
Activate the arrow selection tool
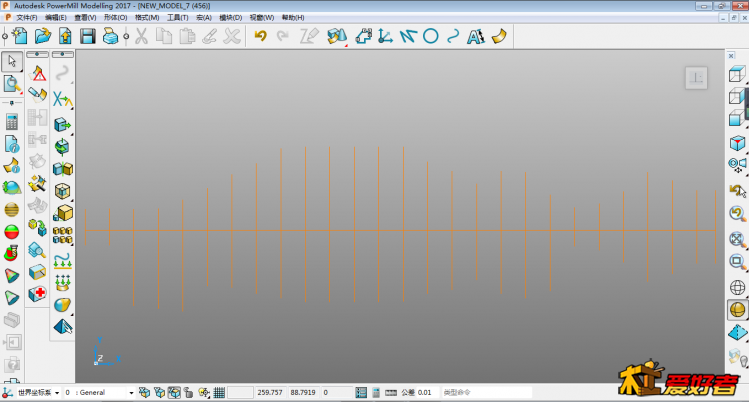coord(12,62)
